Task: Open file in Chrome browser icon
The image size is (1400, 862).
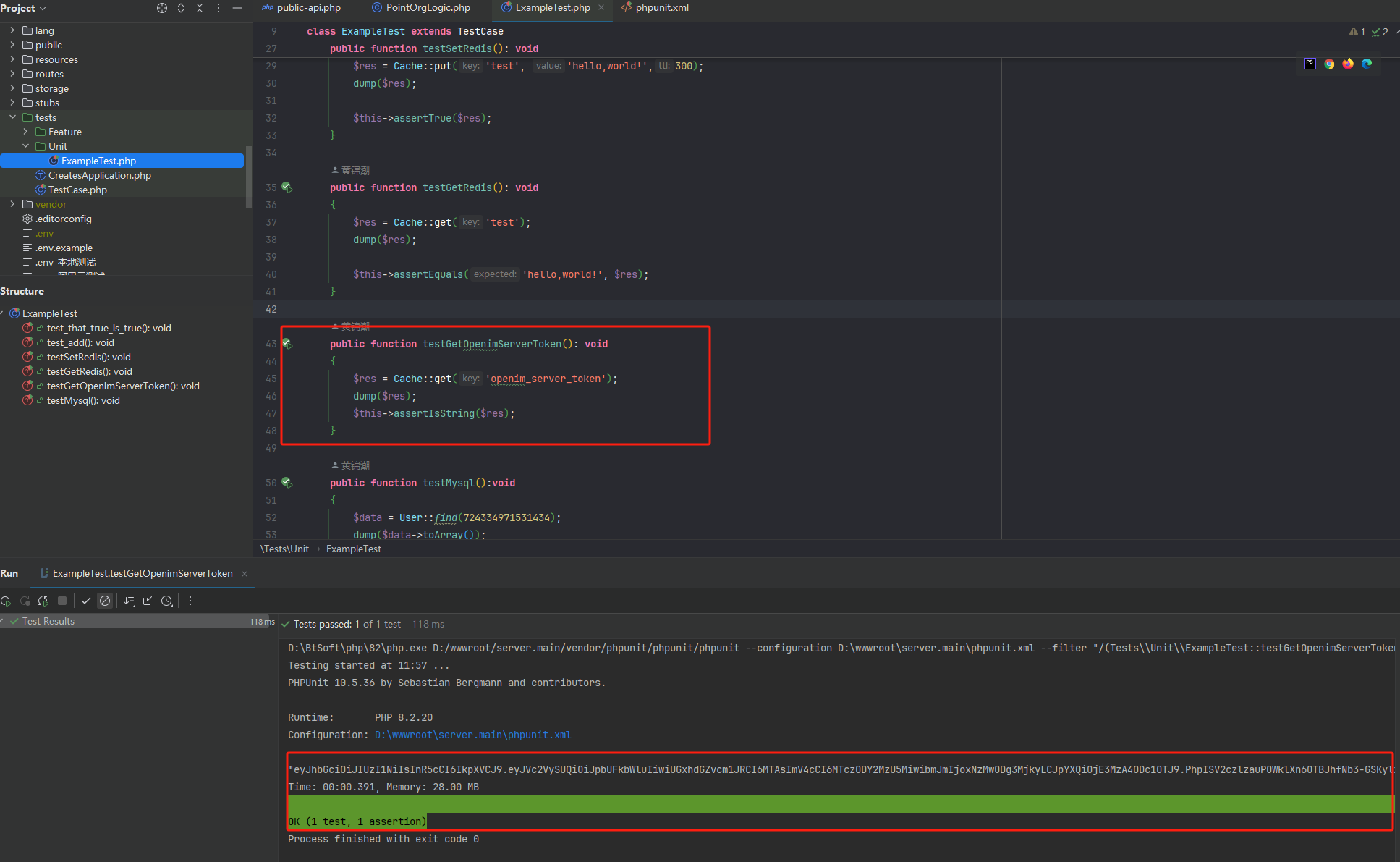Action: 1329,64
